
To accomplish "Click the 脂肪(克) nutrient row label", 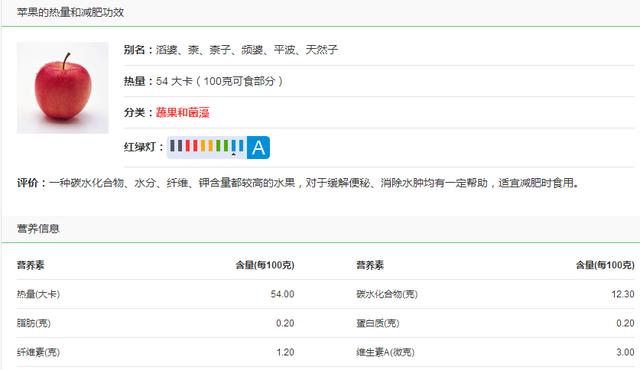I will coord(33,323).
